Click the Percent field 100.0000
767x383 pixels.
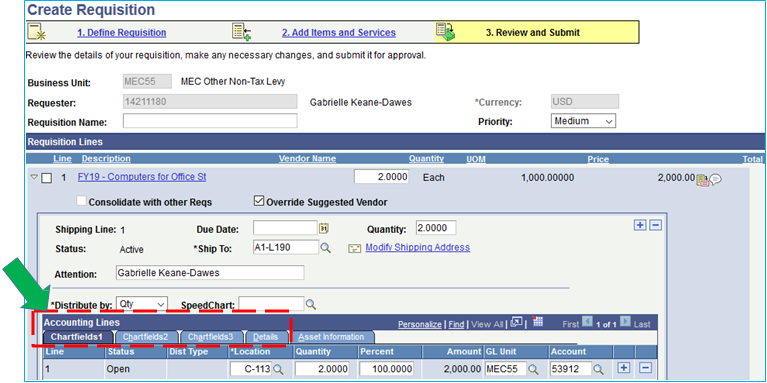pos(386,368)
